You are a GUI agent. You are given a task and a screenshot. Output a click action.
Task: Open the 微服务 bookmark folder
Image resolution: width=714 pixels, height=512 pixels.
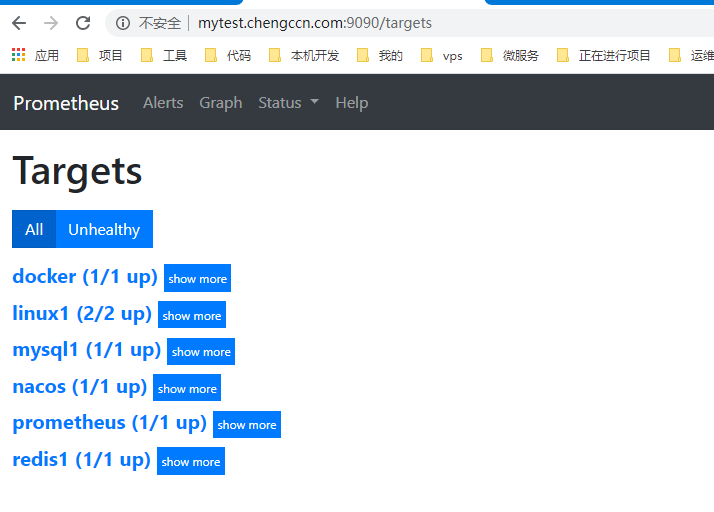(x=510, y=56)
